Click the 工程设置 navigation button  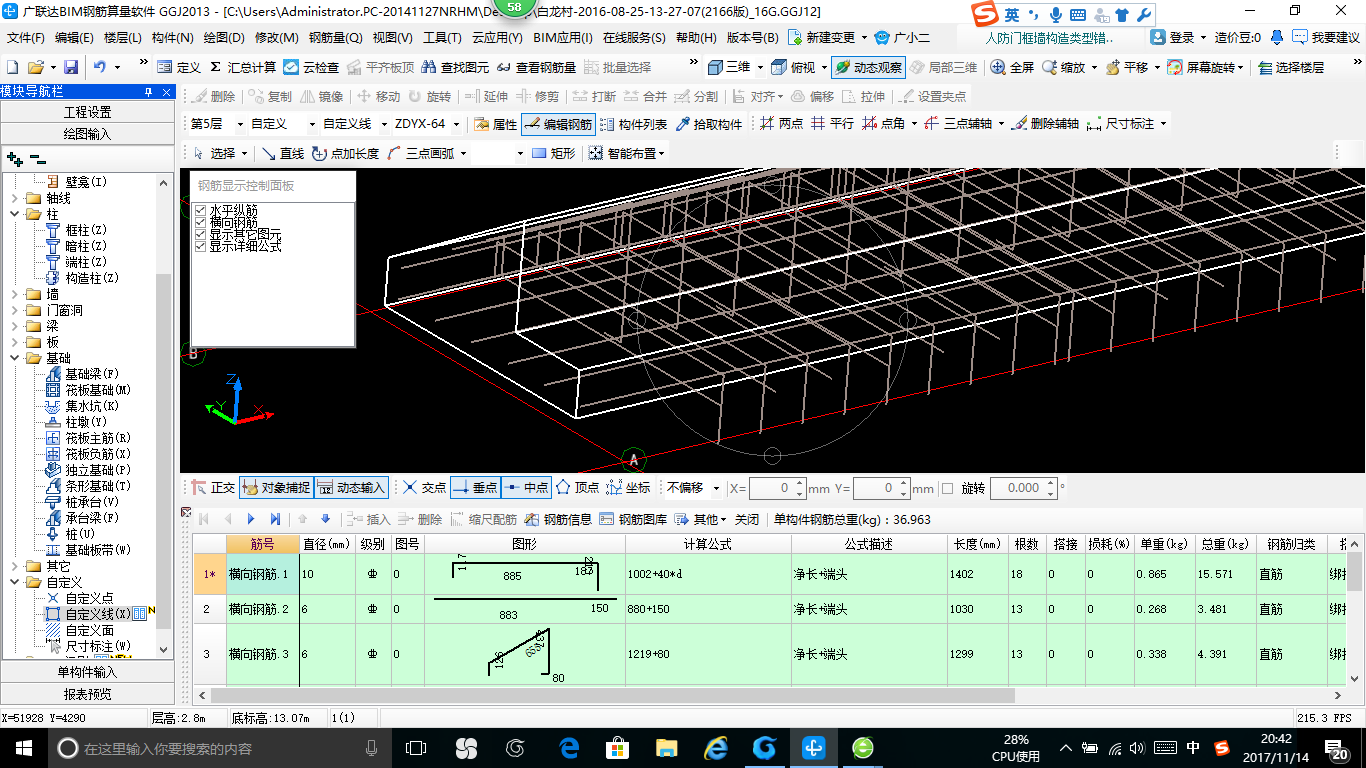pos(88,112)
